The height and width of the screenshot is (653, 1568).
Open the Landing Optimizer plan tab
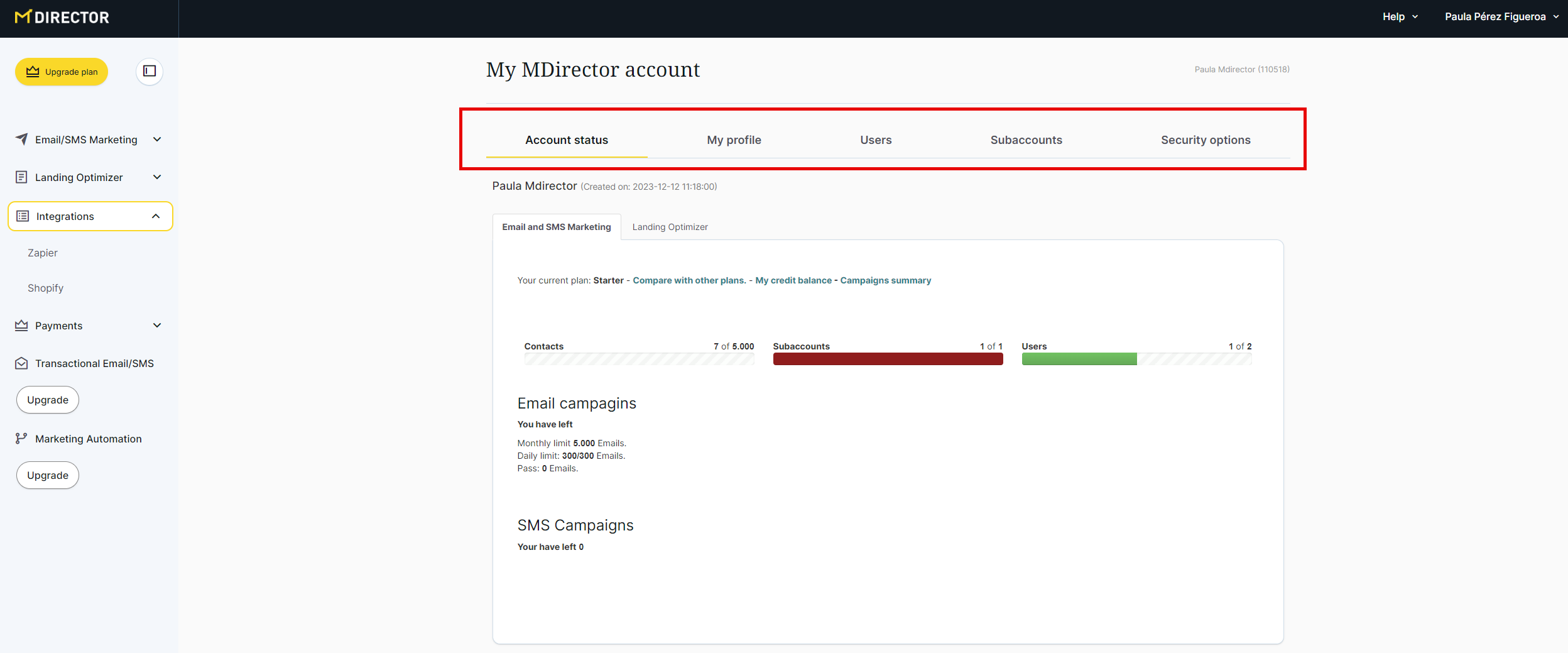(670, 227)
